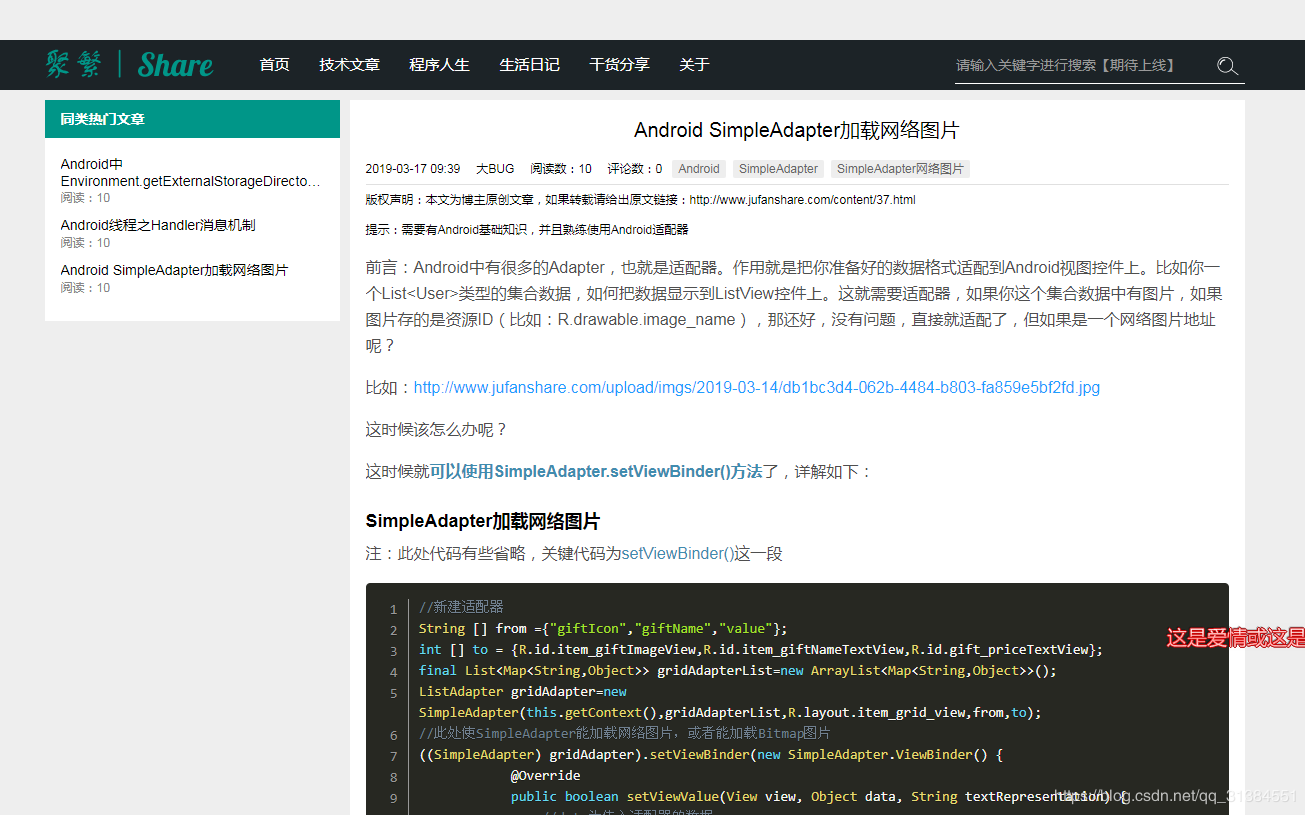Go to the 程序人生 section
Screen dimensions: 1305x815
pyautogui.click(x=439, y=65)
